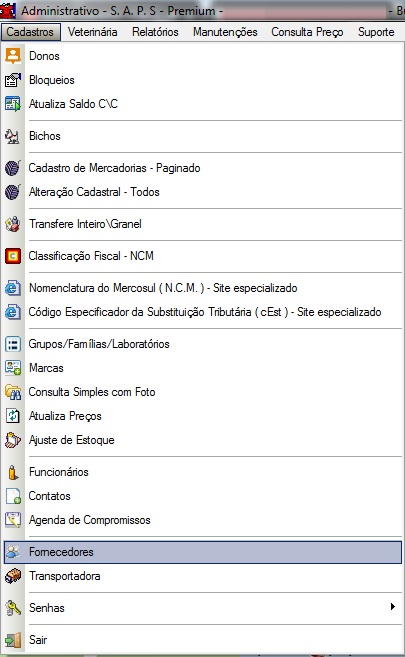The height and width of the screenshot is (657, 405).
Task: Click the Atualiza Saldo C\C icon
Action: pyautogui.click(x=13, y=103)
